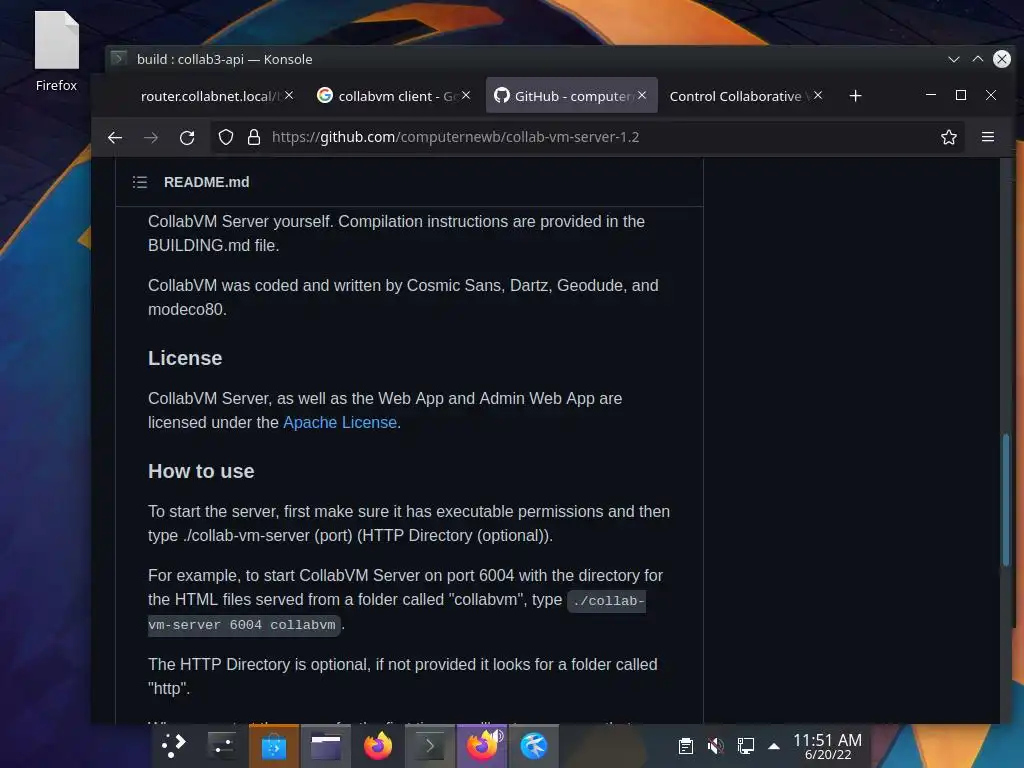Viewport: 1024px width, 768px height.
Task: Click the ./collab-vm-server code snippet
Action: [x=397, y=613]
